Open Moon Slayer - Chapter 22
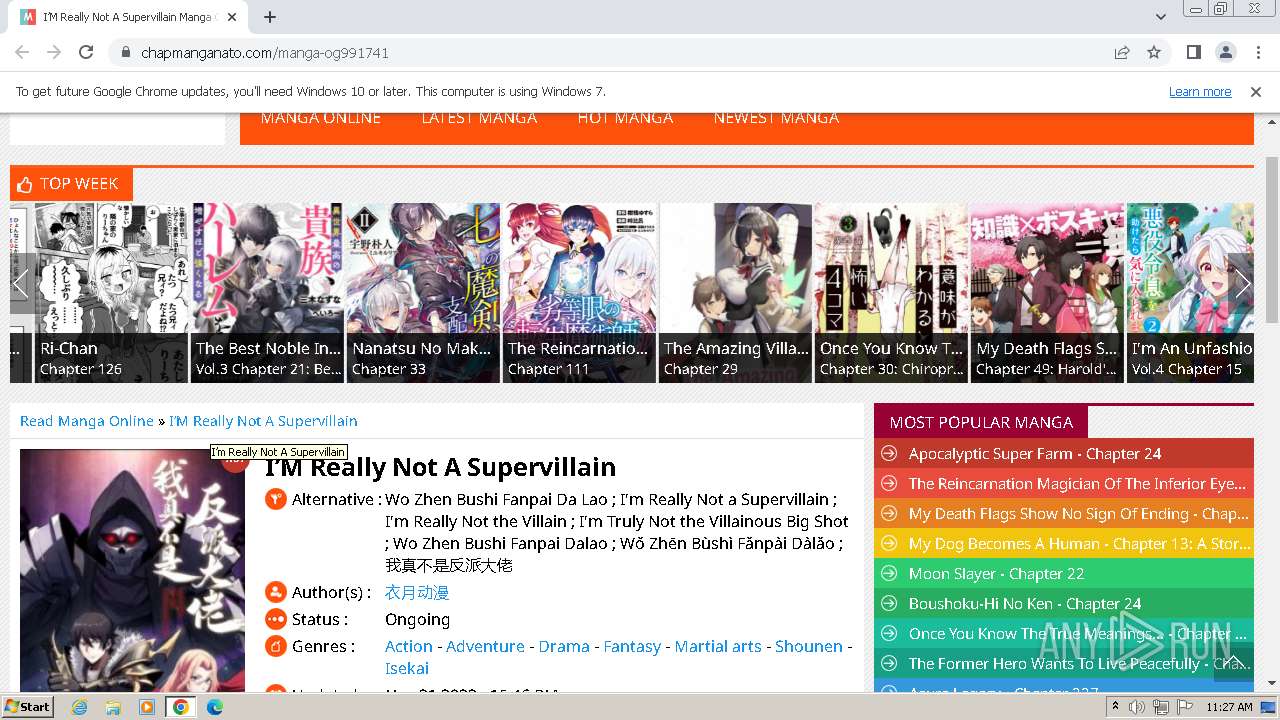 click(996, 574)
